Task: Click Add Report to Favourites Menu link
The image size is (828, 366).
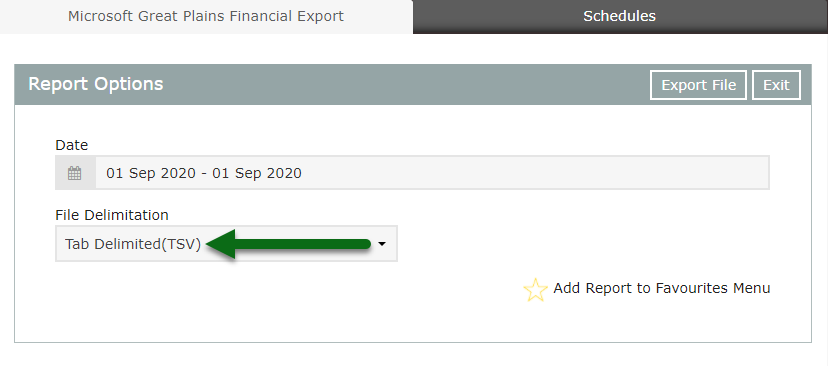Action: point(662,288)
